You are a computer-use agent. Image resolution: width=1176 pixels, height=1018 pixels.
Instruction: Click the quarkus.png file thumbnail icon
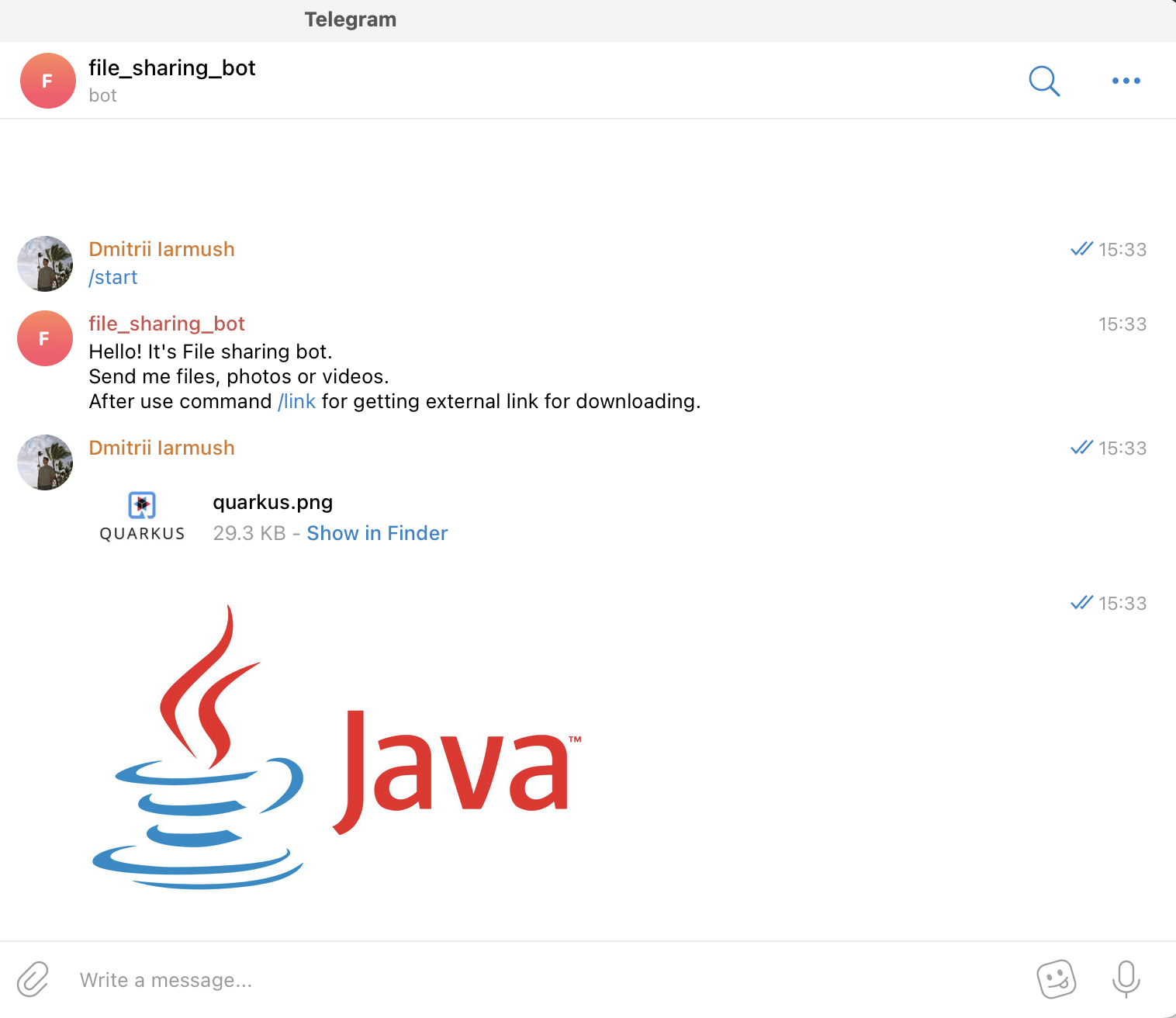142,516
